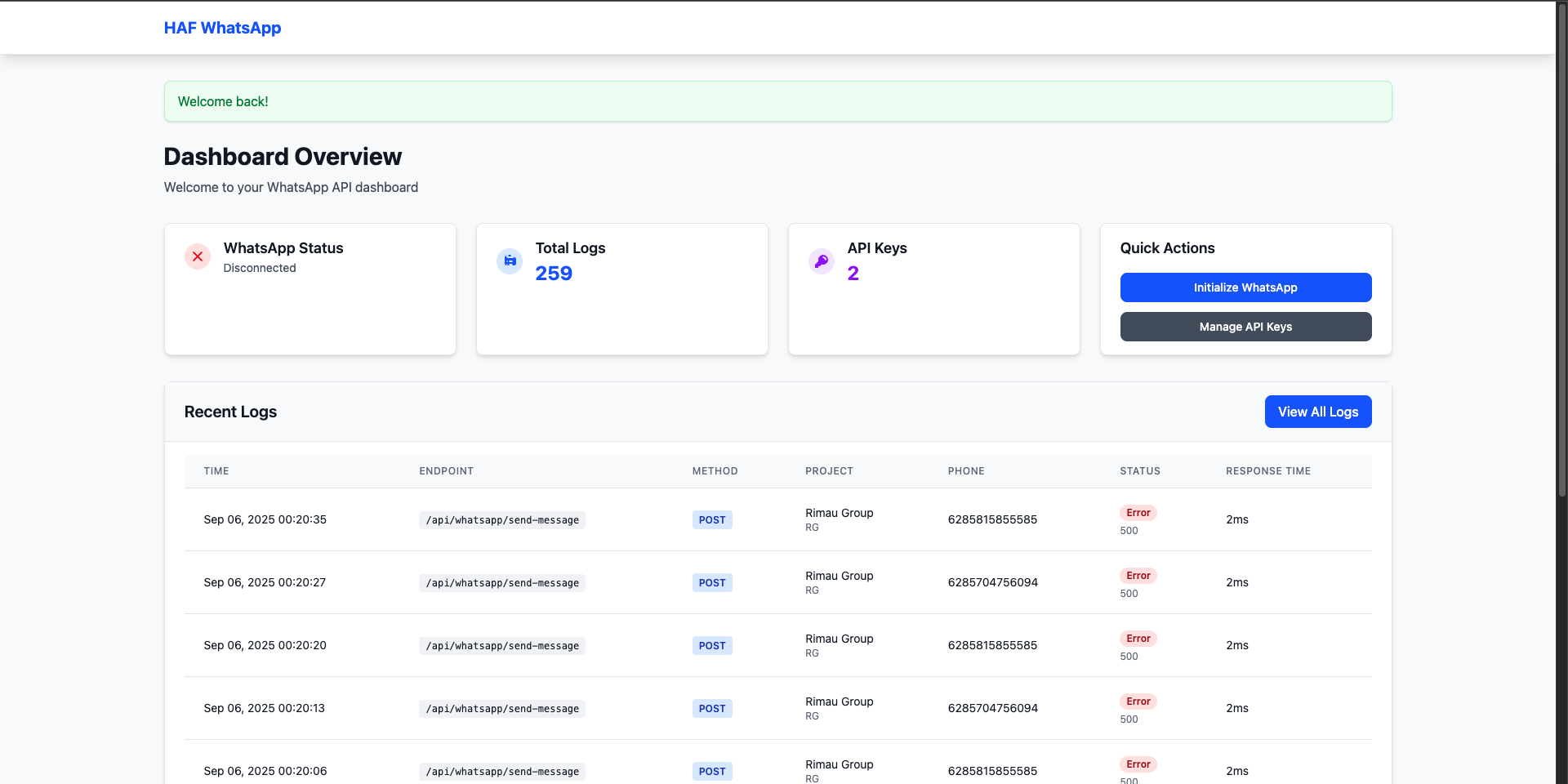The image size is (1568, 784).
Task: Click the page vertical scrollbar
Action: click(x=1561, y=245)
